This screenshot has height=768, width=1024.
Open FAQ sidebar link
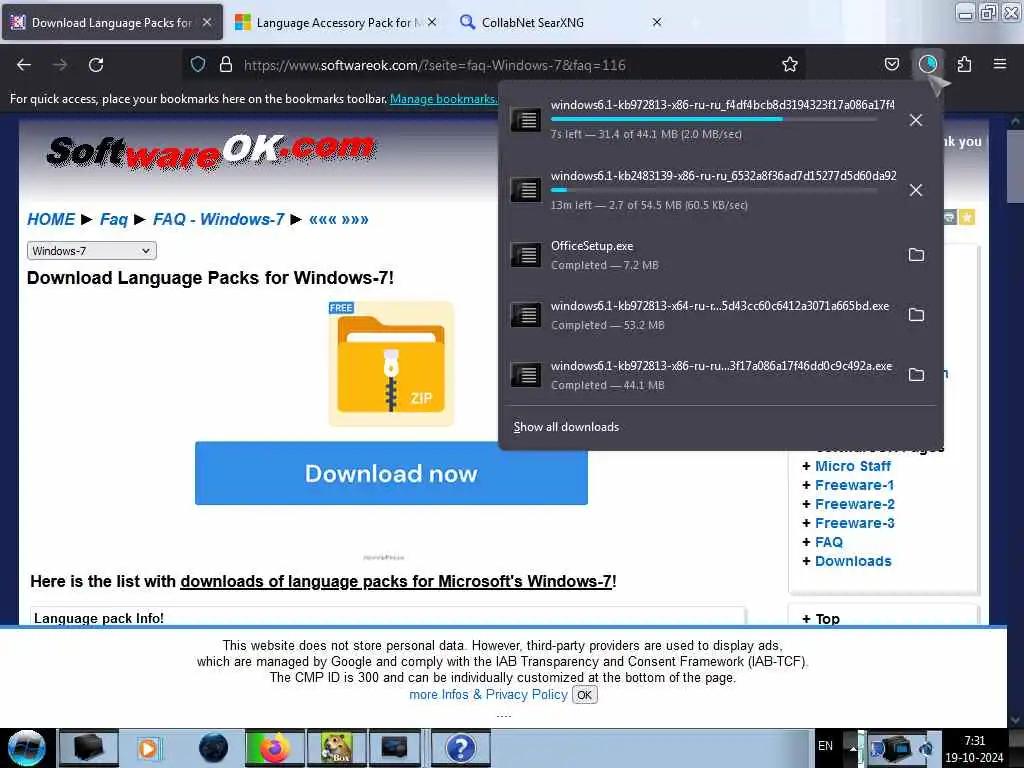point(829,542)
